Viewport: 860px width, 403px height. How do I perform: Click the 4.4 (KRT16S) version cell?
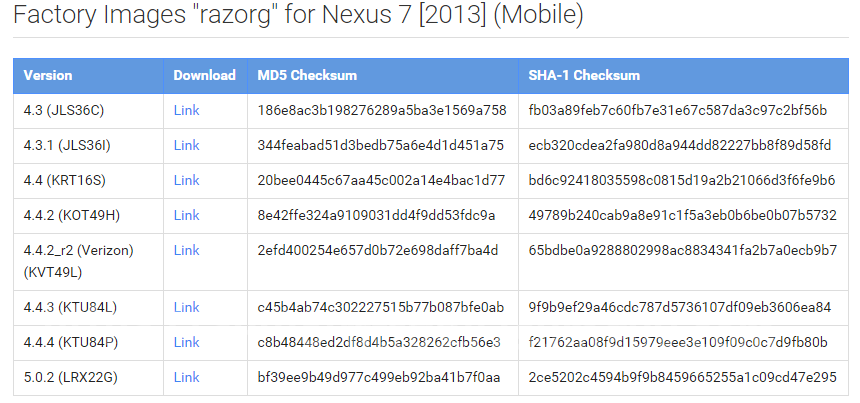tap(64, 180)
